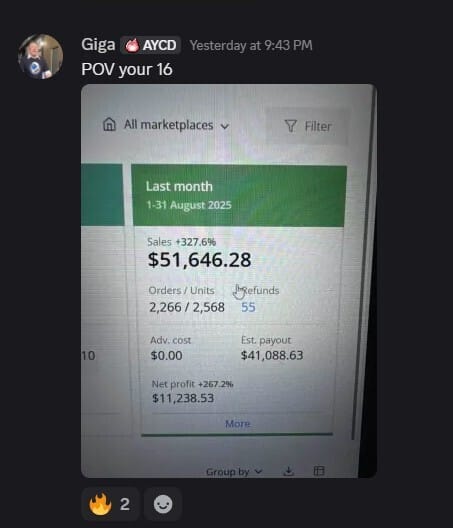453x528 pixels.
Task: Open the add reaction smiley button
Action: click(x=163, y=504)
